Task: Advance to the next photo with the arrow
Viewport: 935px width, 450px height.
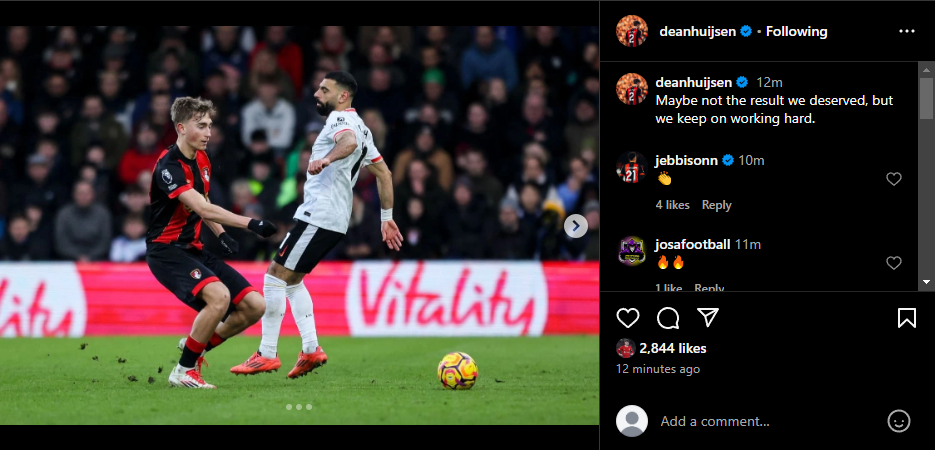Action: tap(575, 225)
